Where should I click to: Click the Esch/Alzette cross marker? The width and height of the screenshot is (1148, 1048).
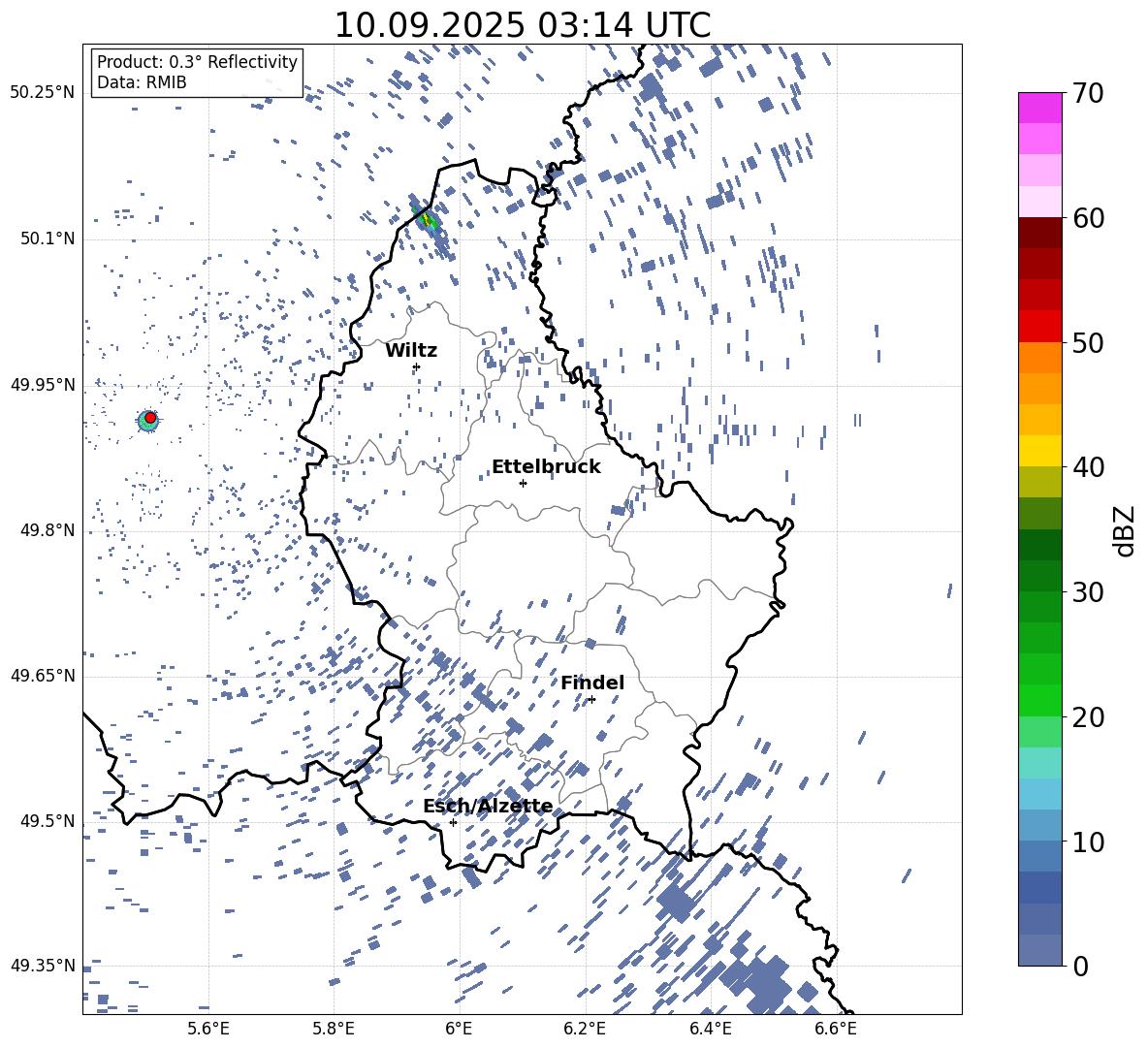tap(453, 822)
